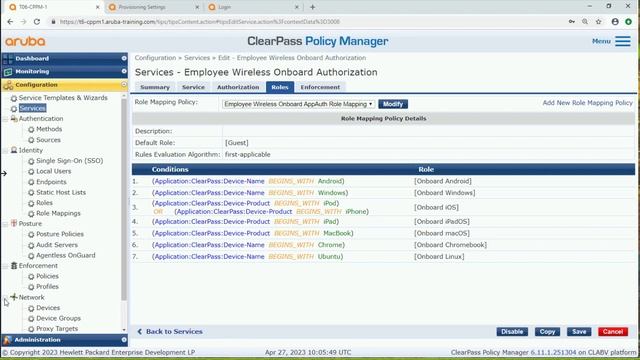The image size is (640, 360).
Task: Click the browser zoom magnifier icon
Action: click(x=585, y=22)
